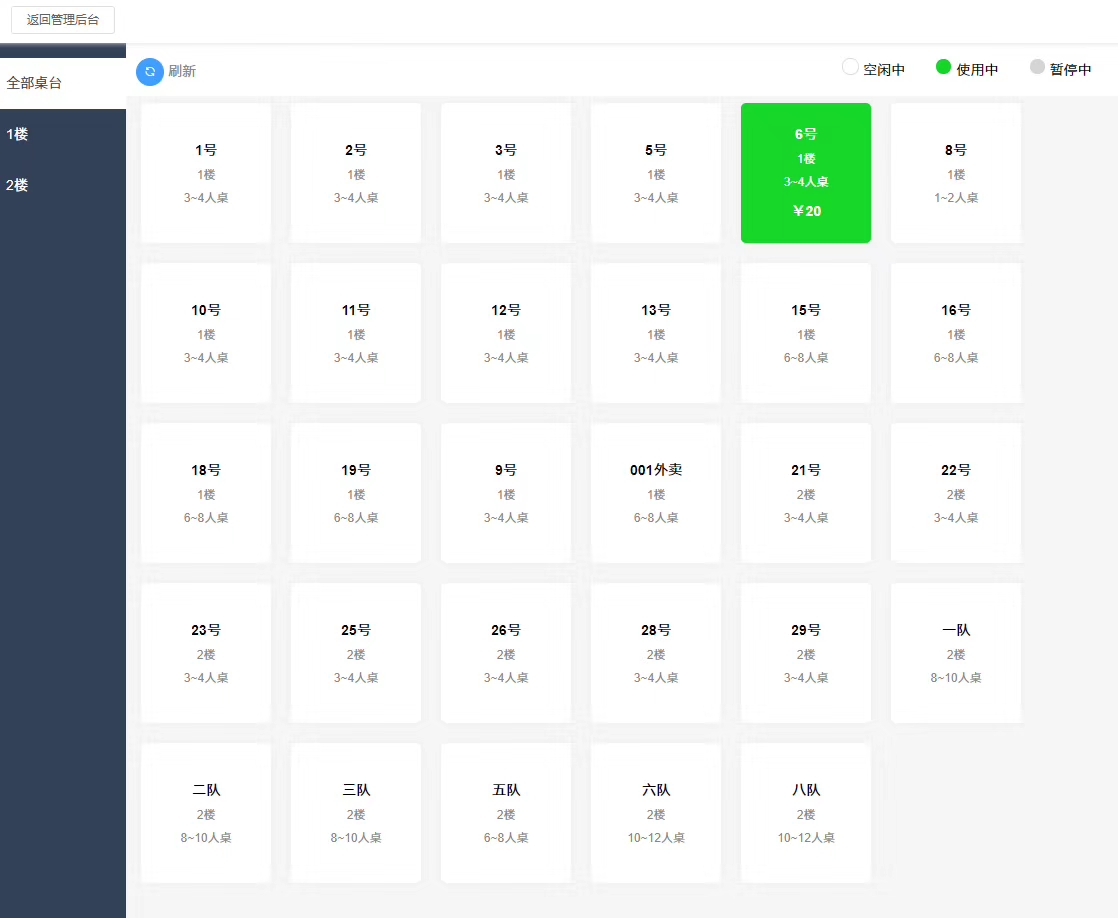Image resolution: width=1118 pixels, height=918 pixels.
Task: Choose table card 28号
Action: tap(656, 653)
